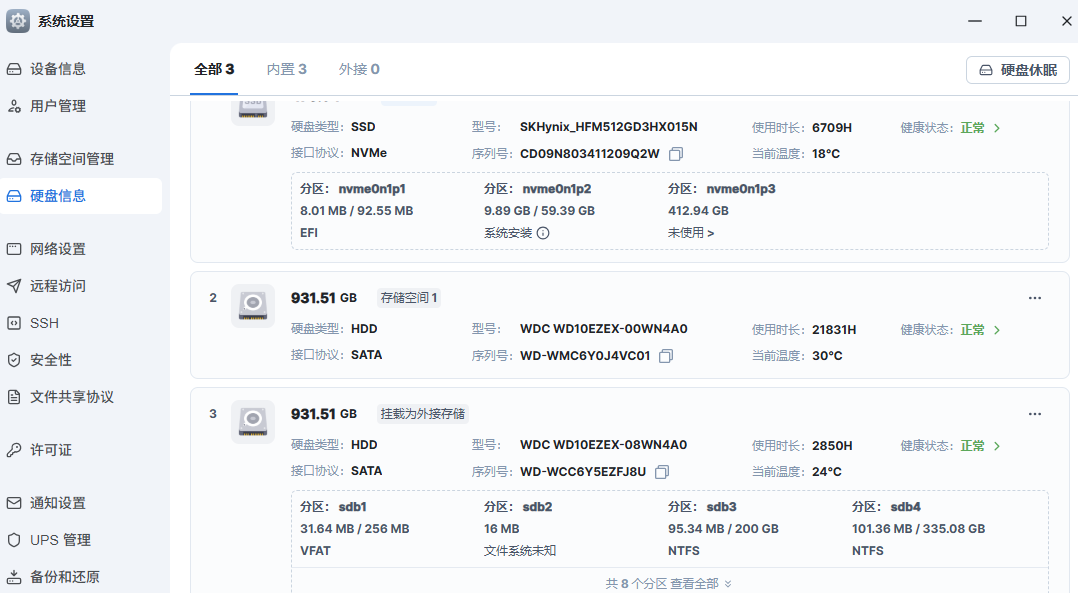This screenshot has height=593, width=1078.
Task: Copy the serial number WD-WCC6Y5EZFJ8U
Action: pos(661,472)
